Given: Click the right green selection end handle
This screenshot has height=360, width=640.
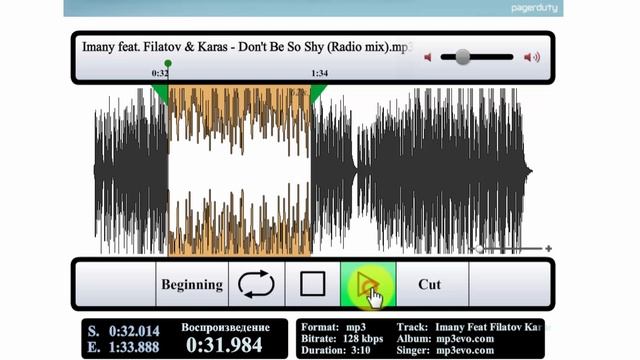Looking at the screenshot, I should tap(318, 94).
